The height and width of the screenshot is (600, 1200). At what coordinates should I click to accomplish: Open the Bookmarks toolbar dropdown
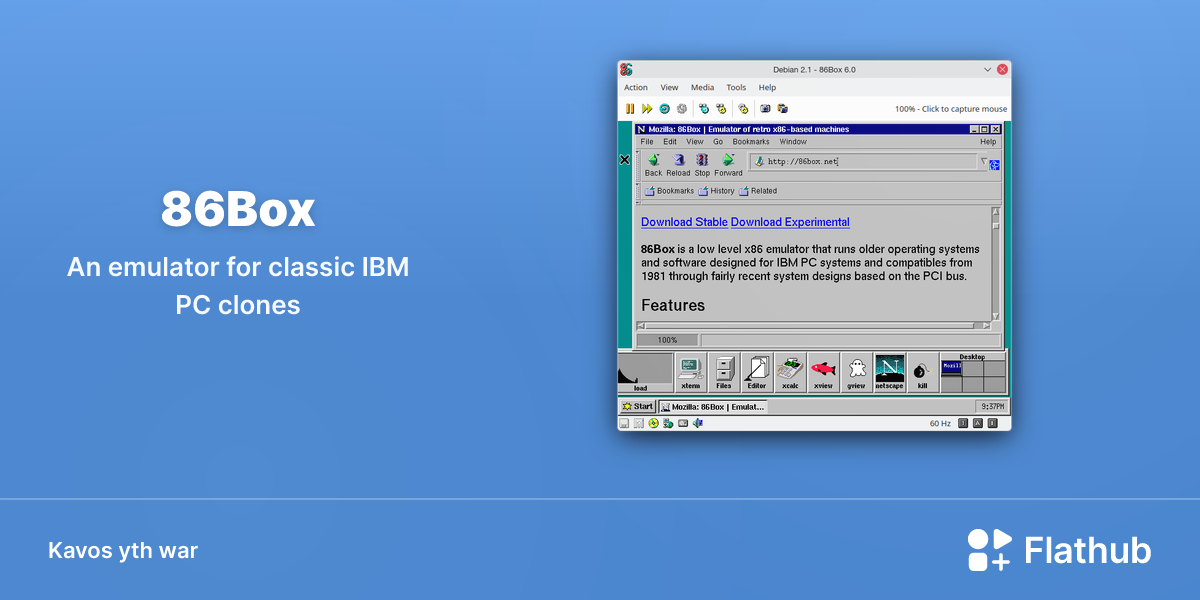(x=669, y=191)
